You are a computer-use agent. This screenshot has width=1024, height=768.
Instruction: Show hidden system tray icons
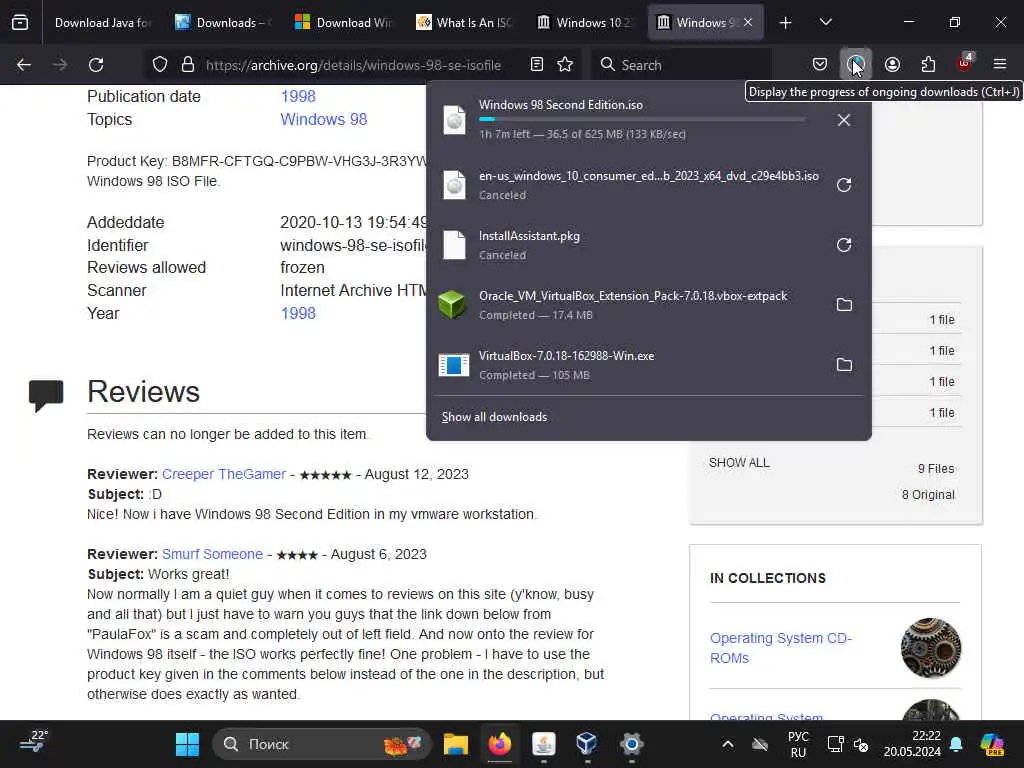728,744
